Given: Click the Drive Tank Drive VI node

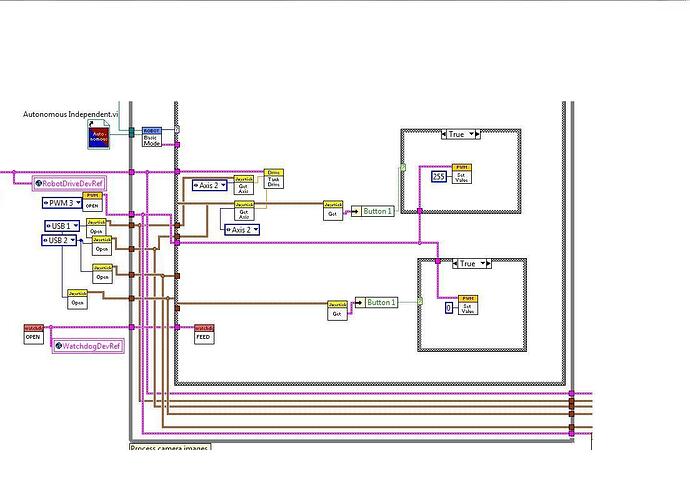Looking at the screenshot, I should 273,179.
